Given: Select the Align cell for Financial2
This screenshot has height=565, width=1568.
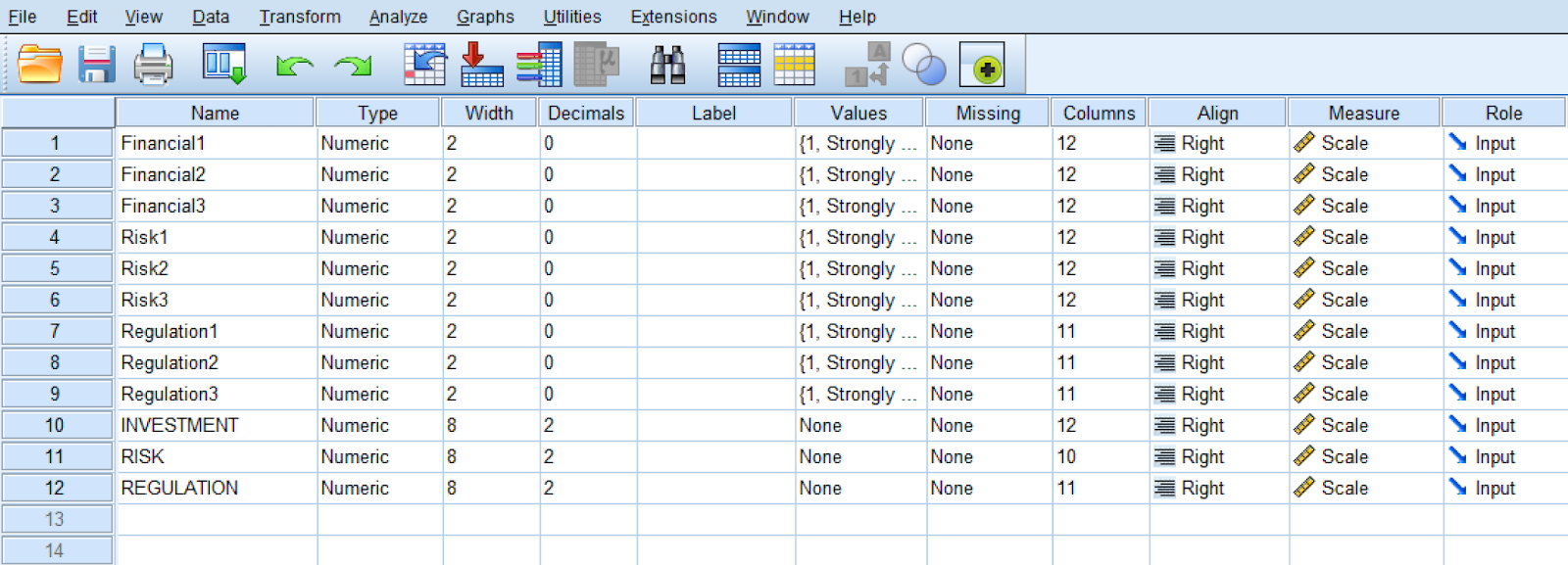Looking at the screenshot, I should [1216, 174].
